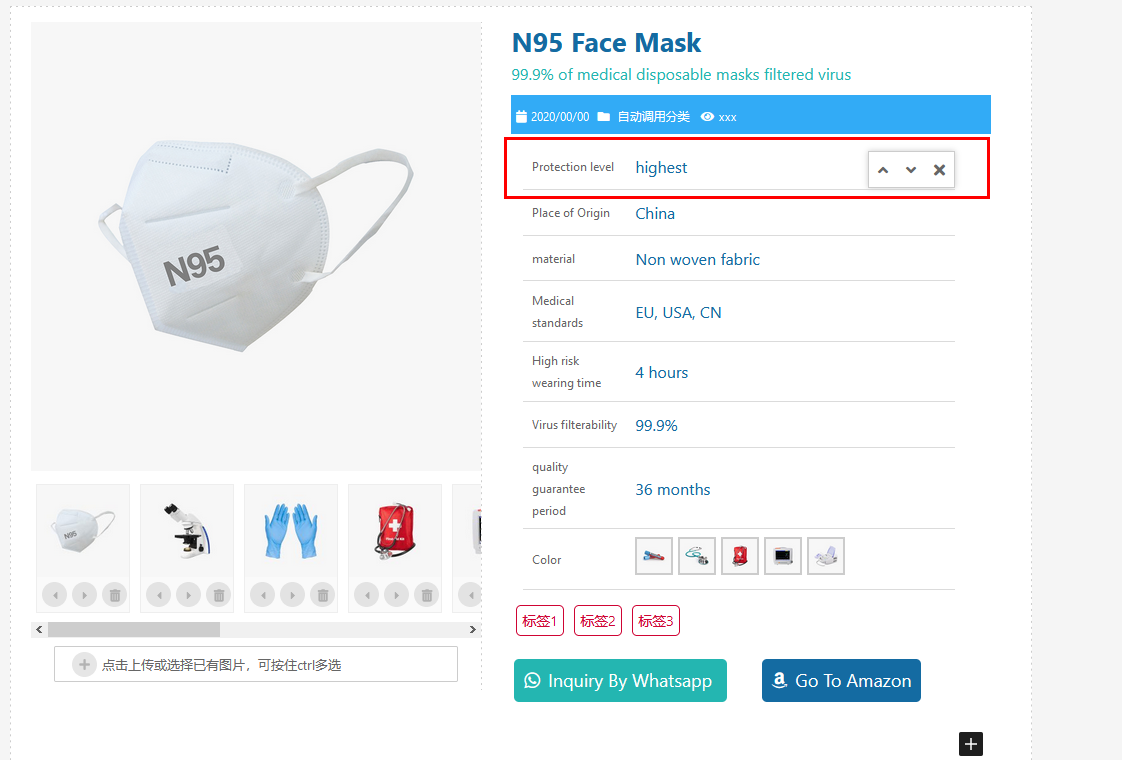The width and height of the screenshot is (1122, 760).
Task: Select the 标签3 tag
Action: [656, 621]
